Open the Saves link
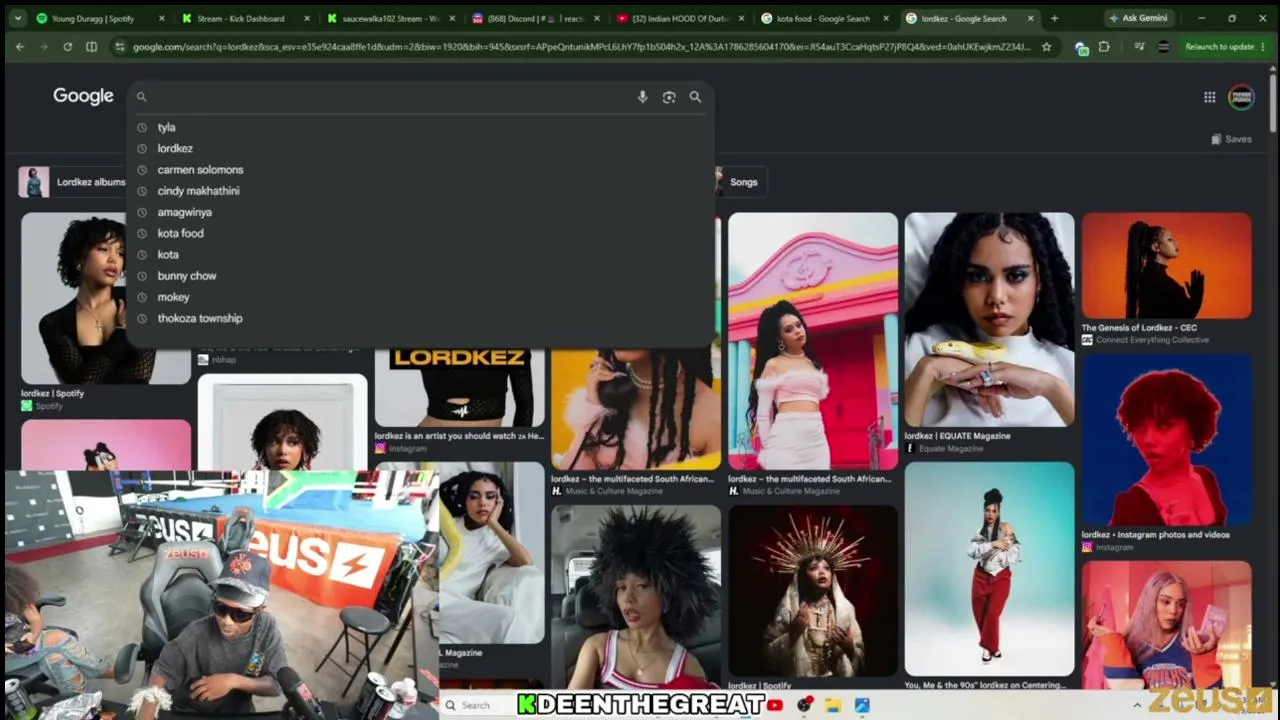The width and height of the screenshot is (1280, 720). [x=1231, y=139]
